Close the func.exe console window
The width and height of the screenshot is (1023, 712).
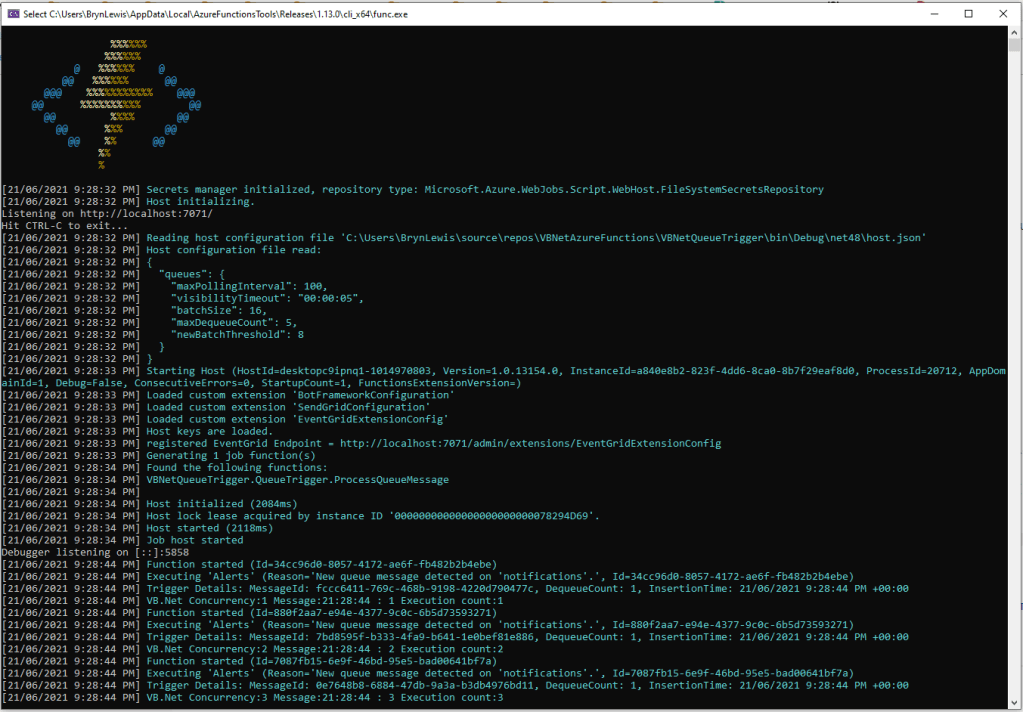click(x=1003, y=14)
